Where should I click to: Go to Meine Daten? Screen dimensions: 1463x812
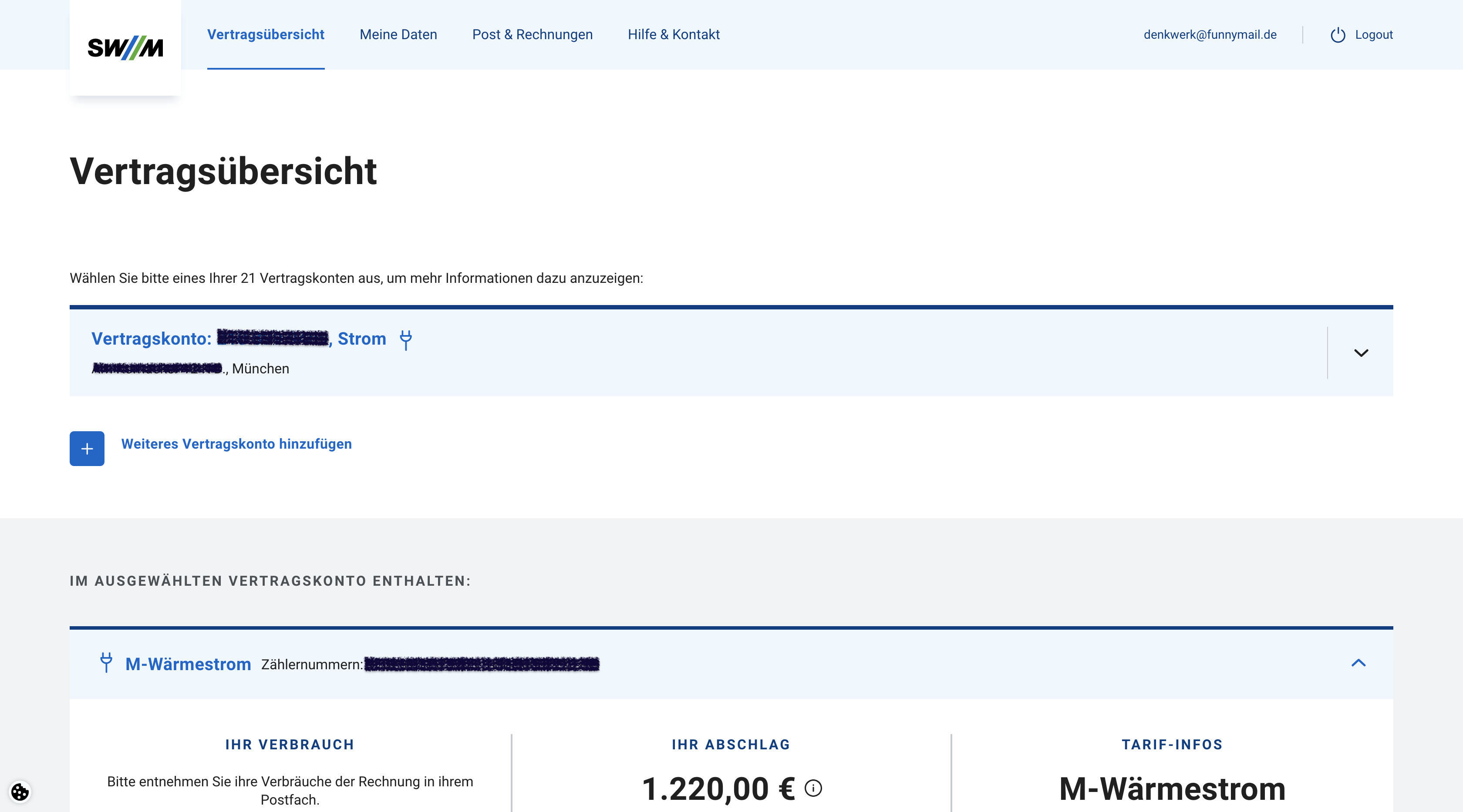click(x=398, y=35)
